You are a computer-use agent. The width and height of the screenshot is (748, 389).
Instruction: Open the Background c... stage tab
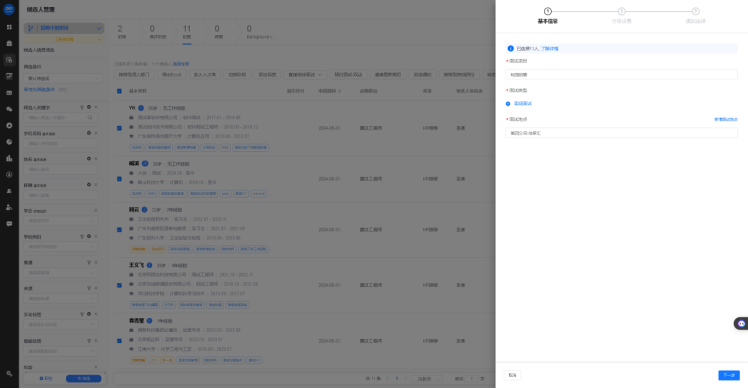click(260, 32)
